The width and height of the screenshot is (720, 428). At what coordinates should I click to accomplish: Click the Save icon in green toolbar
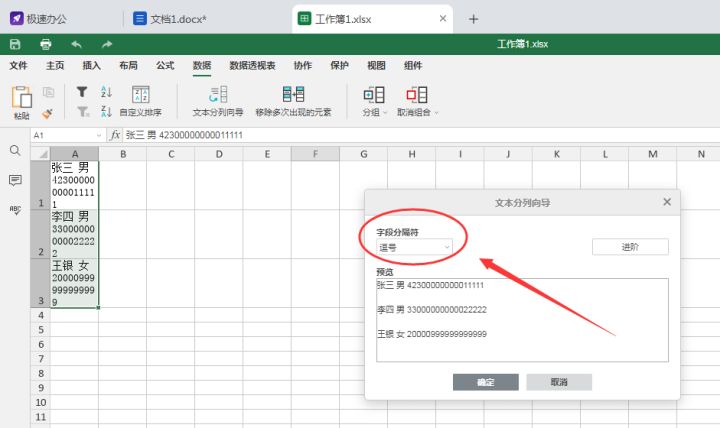(x=15, y=44)
